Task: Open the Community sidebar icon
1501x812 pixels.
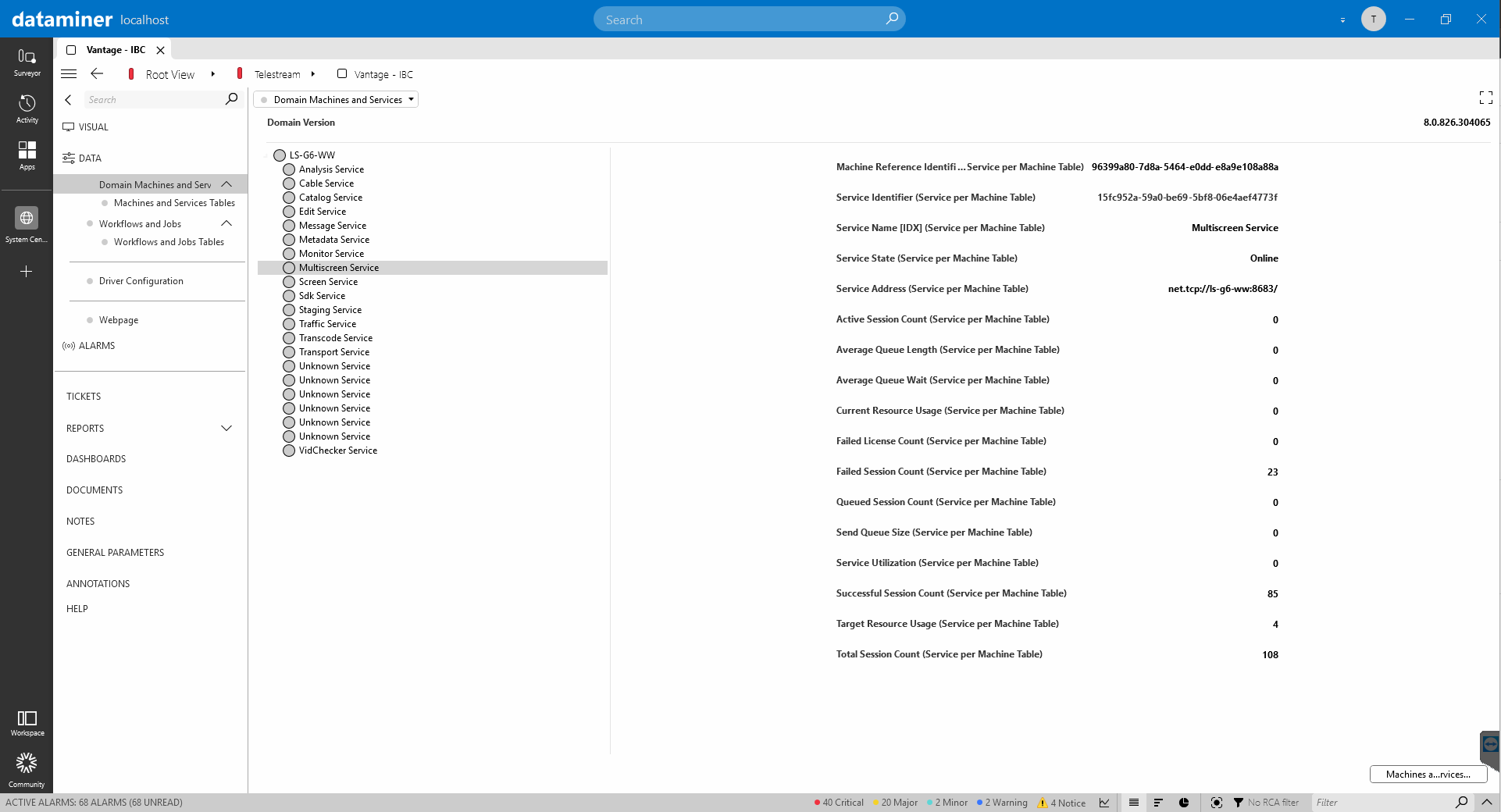Action: tap(27, 770)
